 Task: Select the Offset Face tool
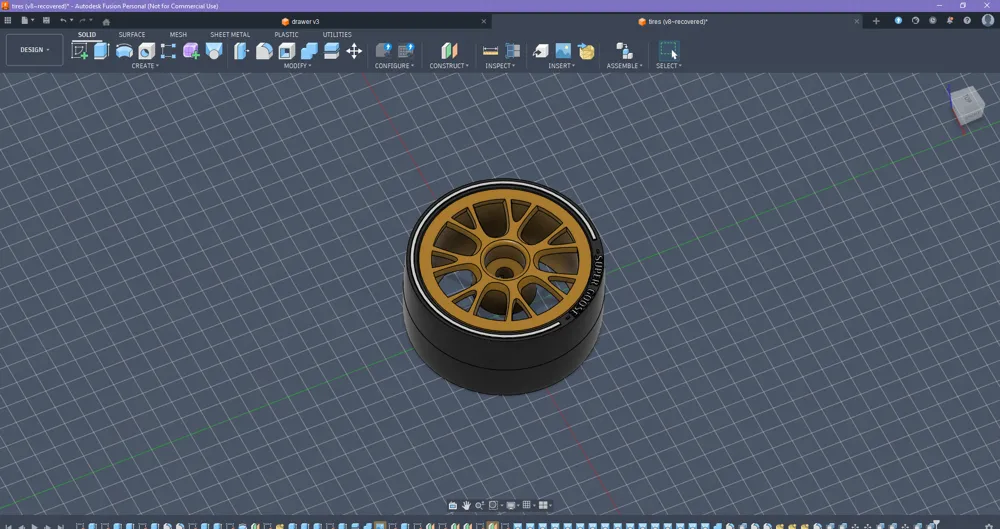pyautogui.click(x=332, y=51)
